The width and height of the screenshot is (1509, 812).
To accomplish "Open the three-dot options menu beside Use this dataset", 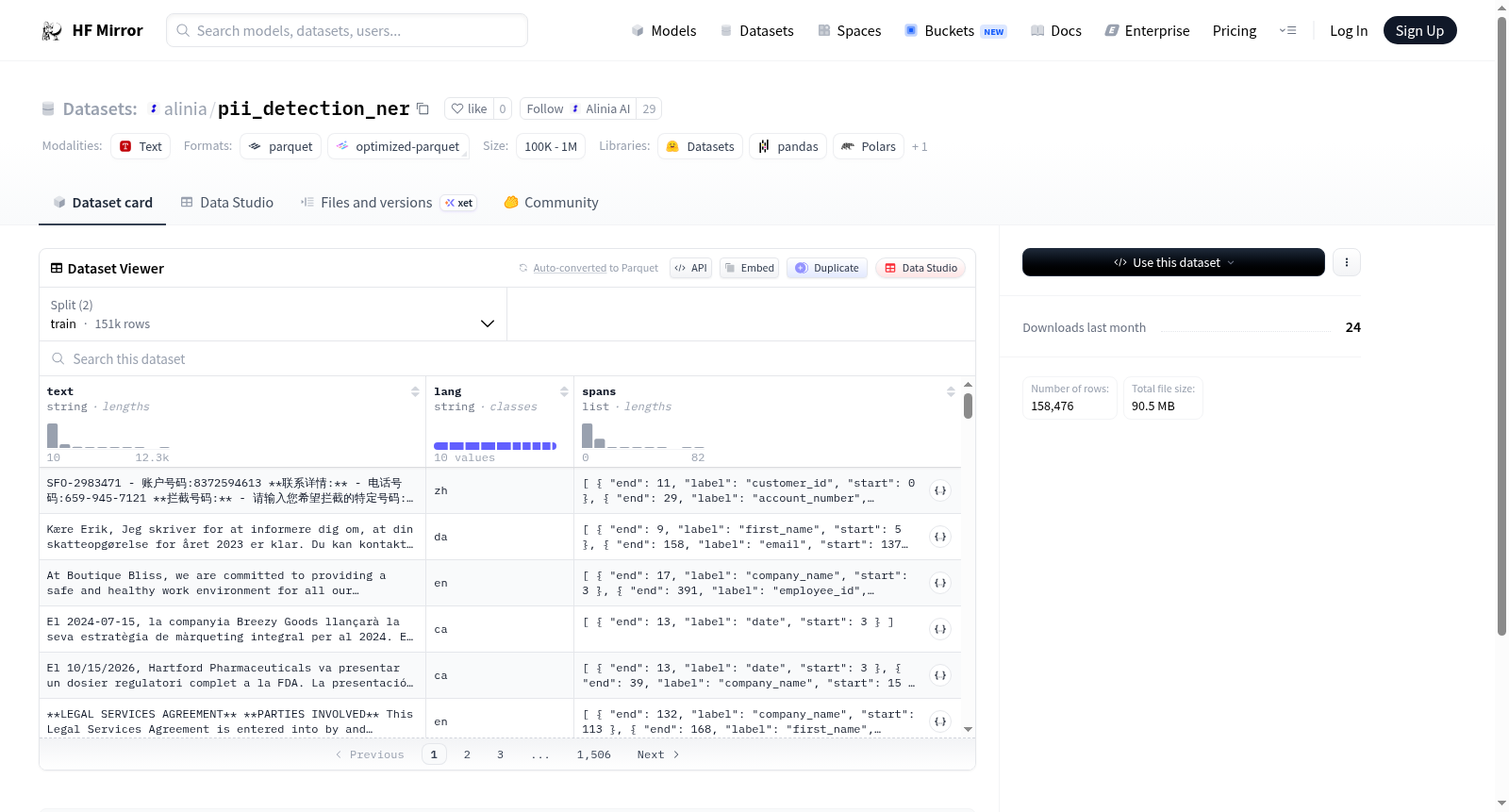I will point(1347,262).
